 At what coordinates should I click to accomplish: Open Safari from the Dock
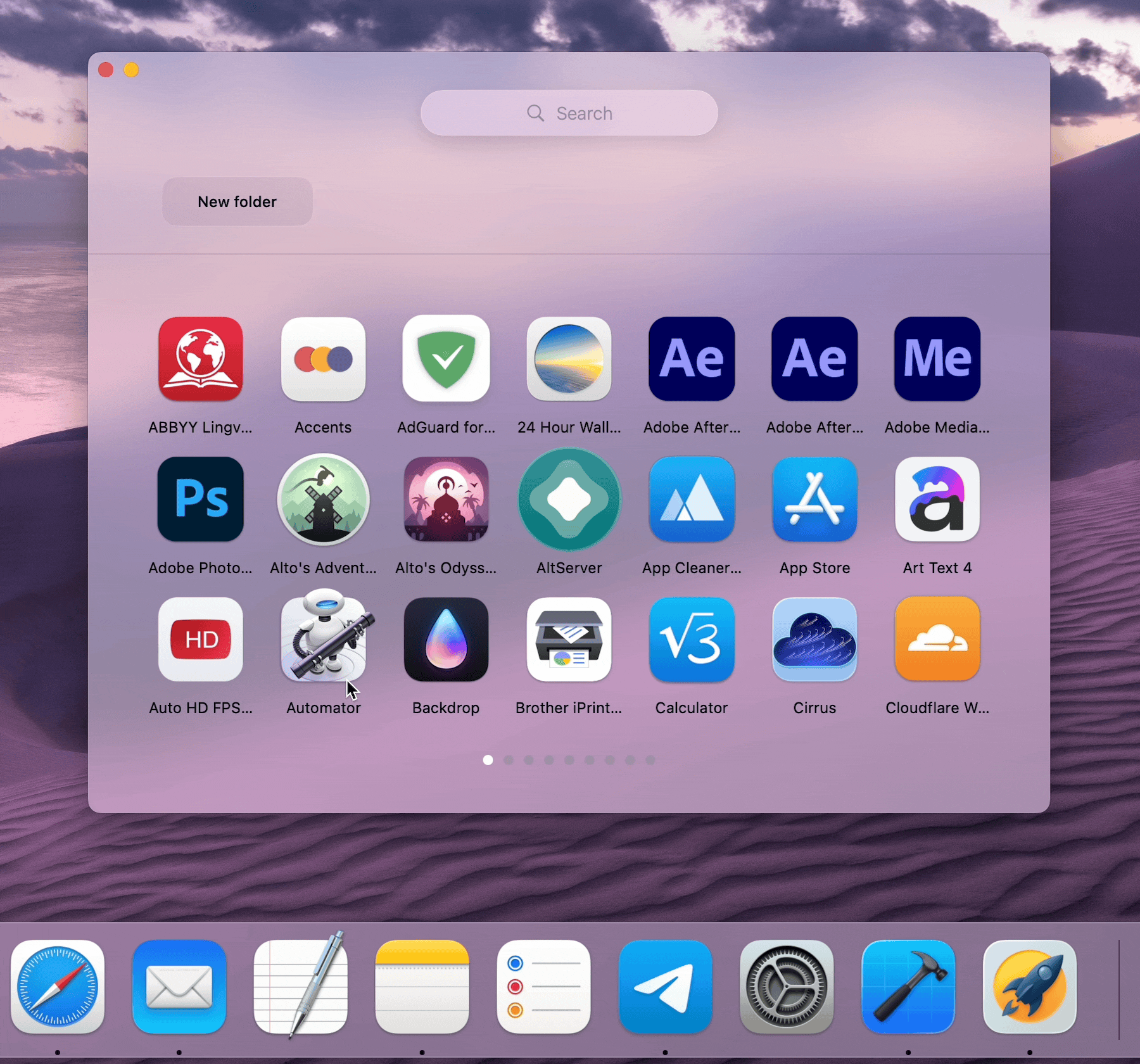coord(57,987)
